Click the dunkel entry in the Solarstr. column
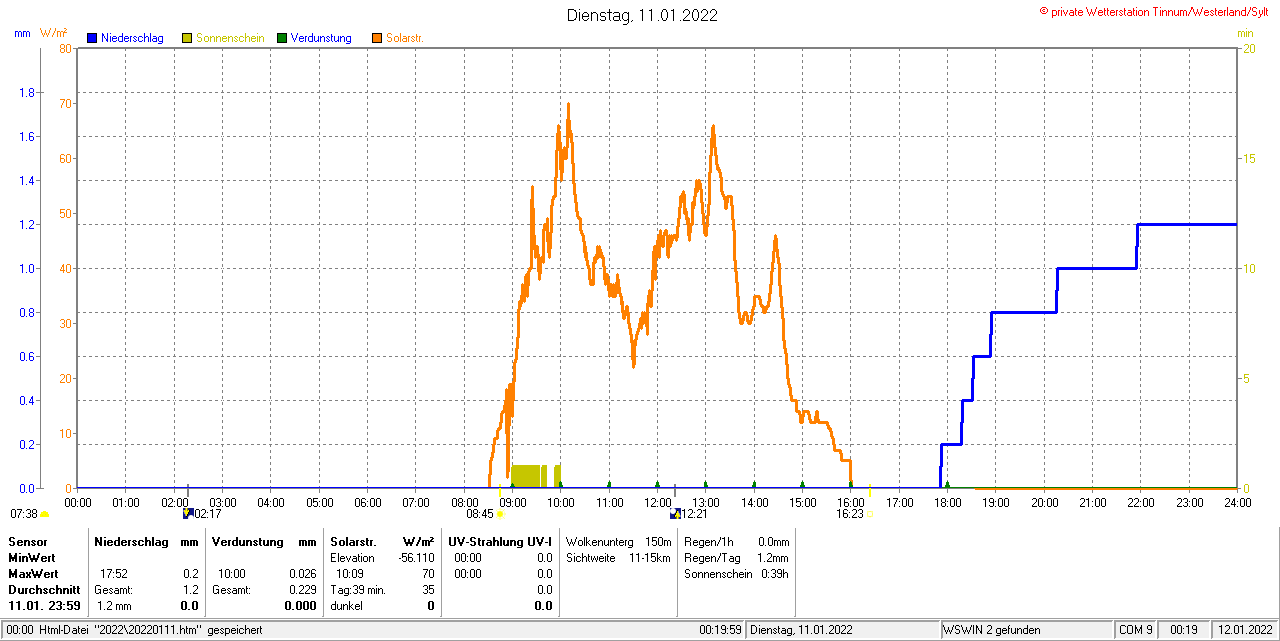The image size is (1280, 641). pyautogui.click(x=346, y=605)
